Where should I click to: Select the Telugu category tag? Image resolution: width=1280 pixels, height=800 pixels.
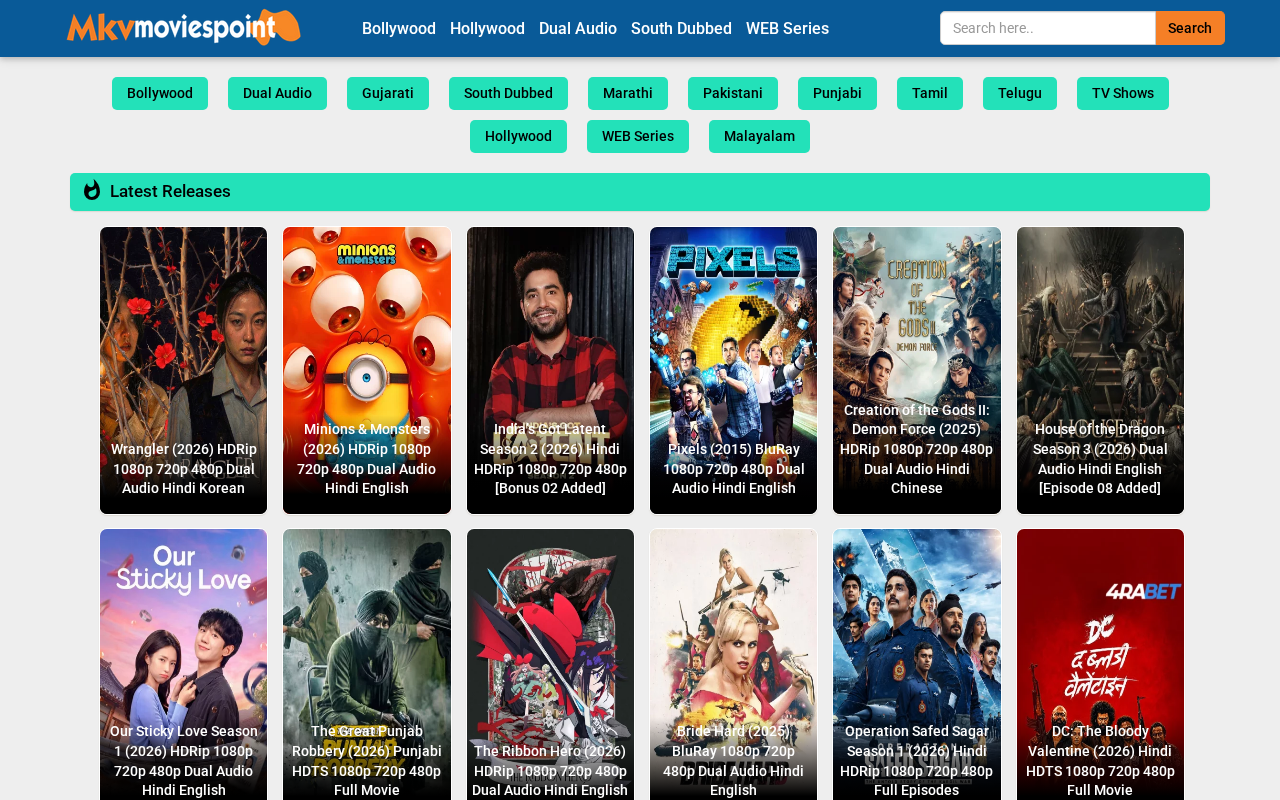pyautogui.click(x=1020, y=93)
